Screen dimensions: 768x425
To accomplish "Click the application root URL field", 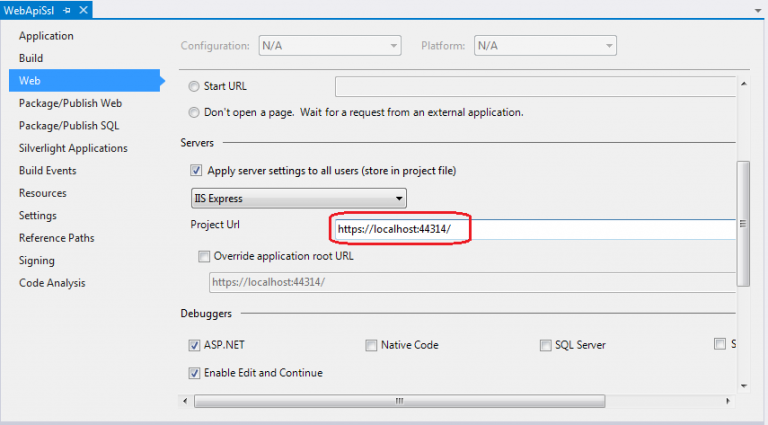I will [473, 283].
